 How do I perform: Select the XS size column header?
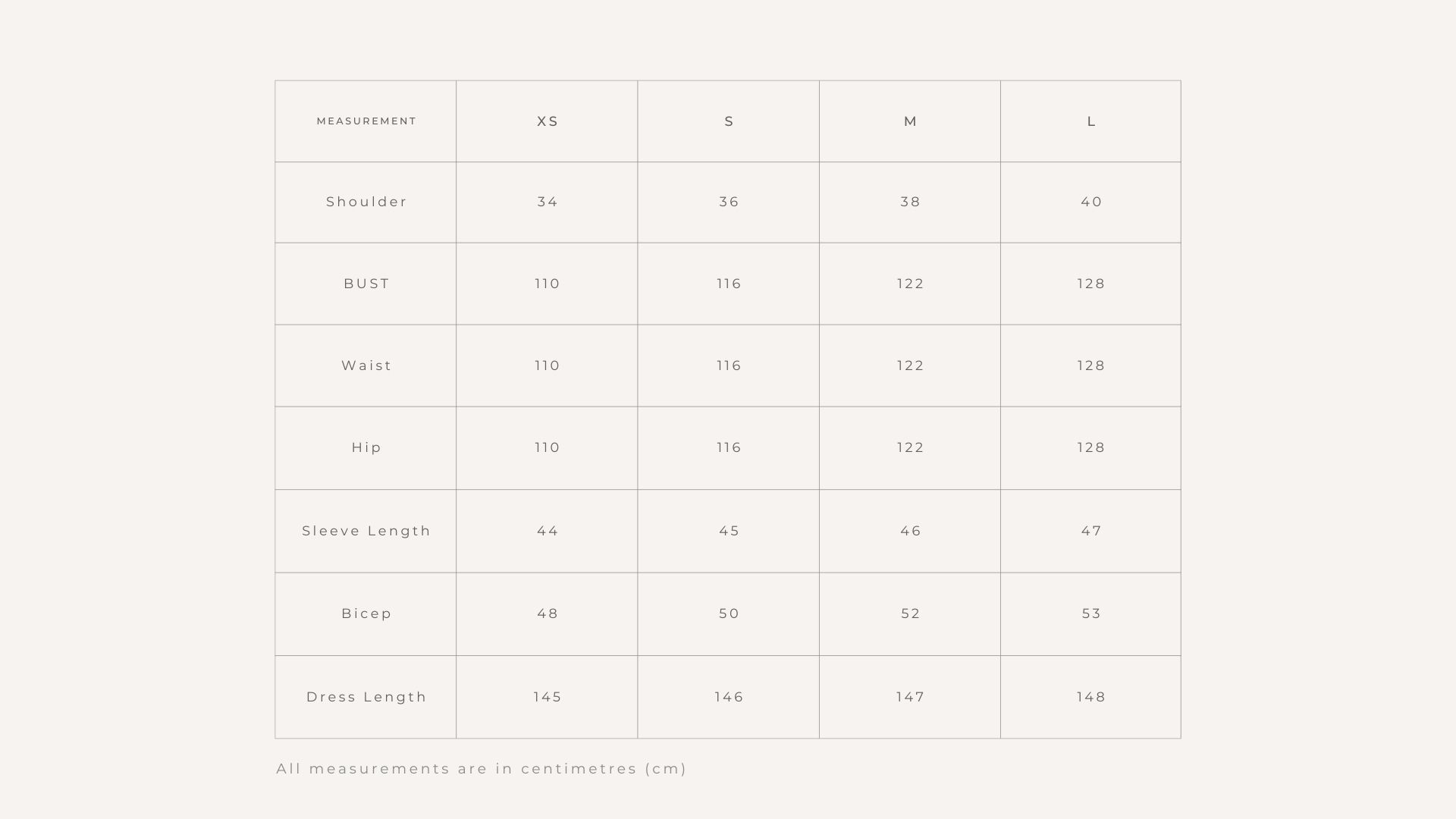click(548, 121)
